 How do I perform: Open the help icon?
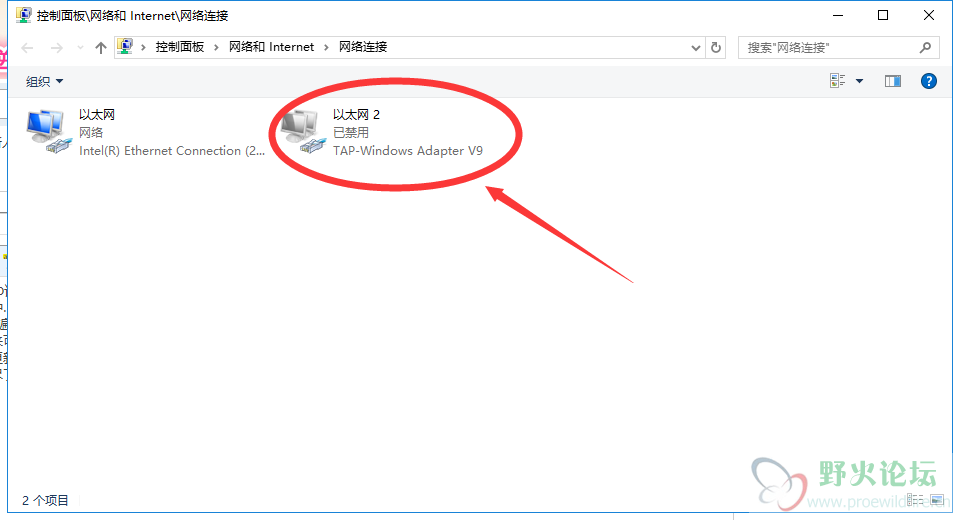pyautogui.click(x=929, y=81)
